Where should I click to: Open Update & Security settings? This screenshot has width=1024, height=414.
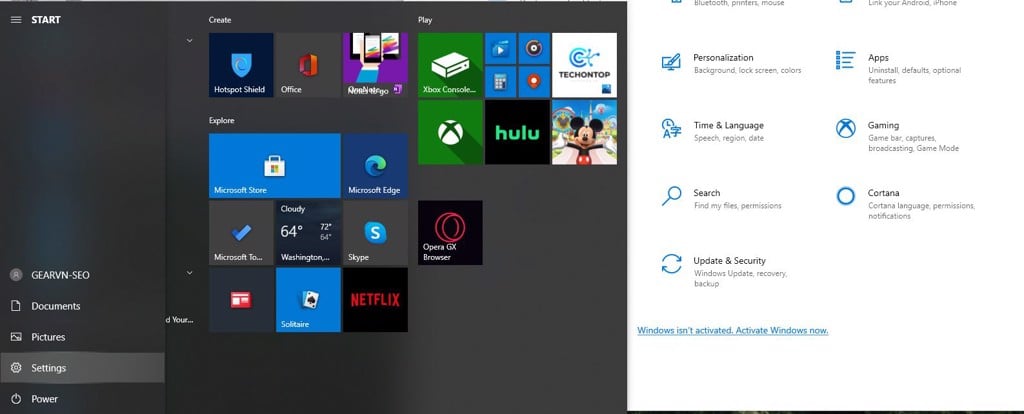click(726, 271)
